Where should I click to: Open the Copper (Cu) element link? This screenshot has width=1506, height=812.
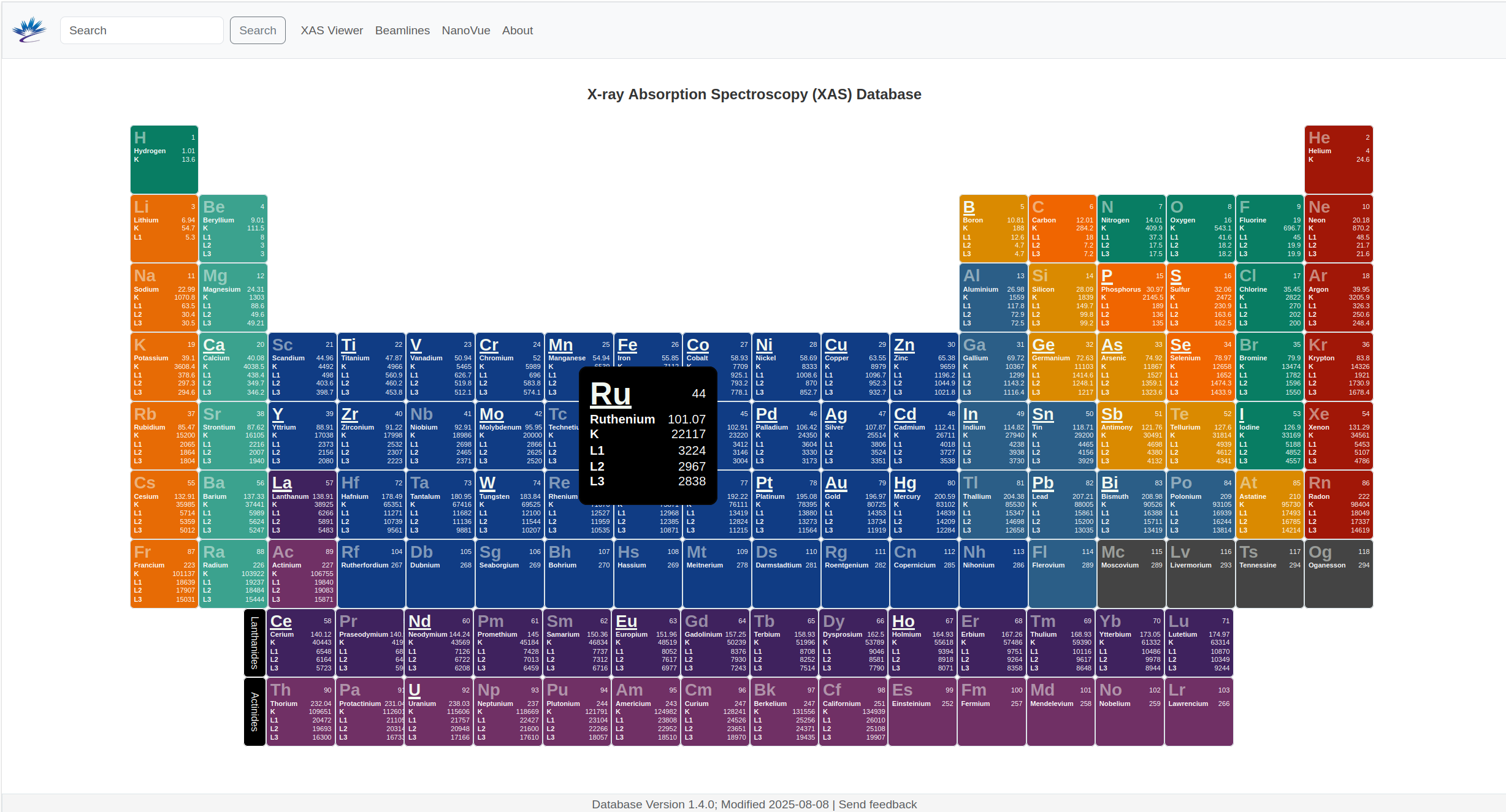click(836, 346)
